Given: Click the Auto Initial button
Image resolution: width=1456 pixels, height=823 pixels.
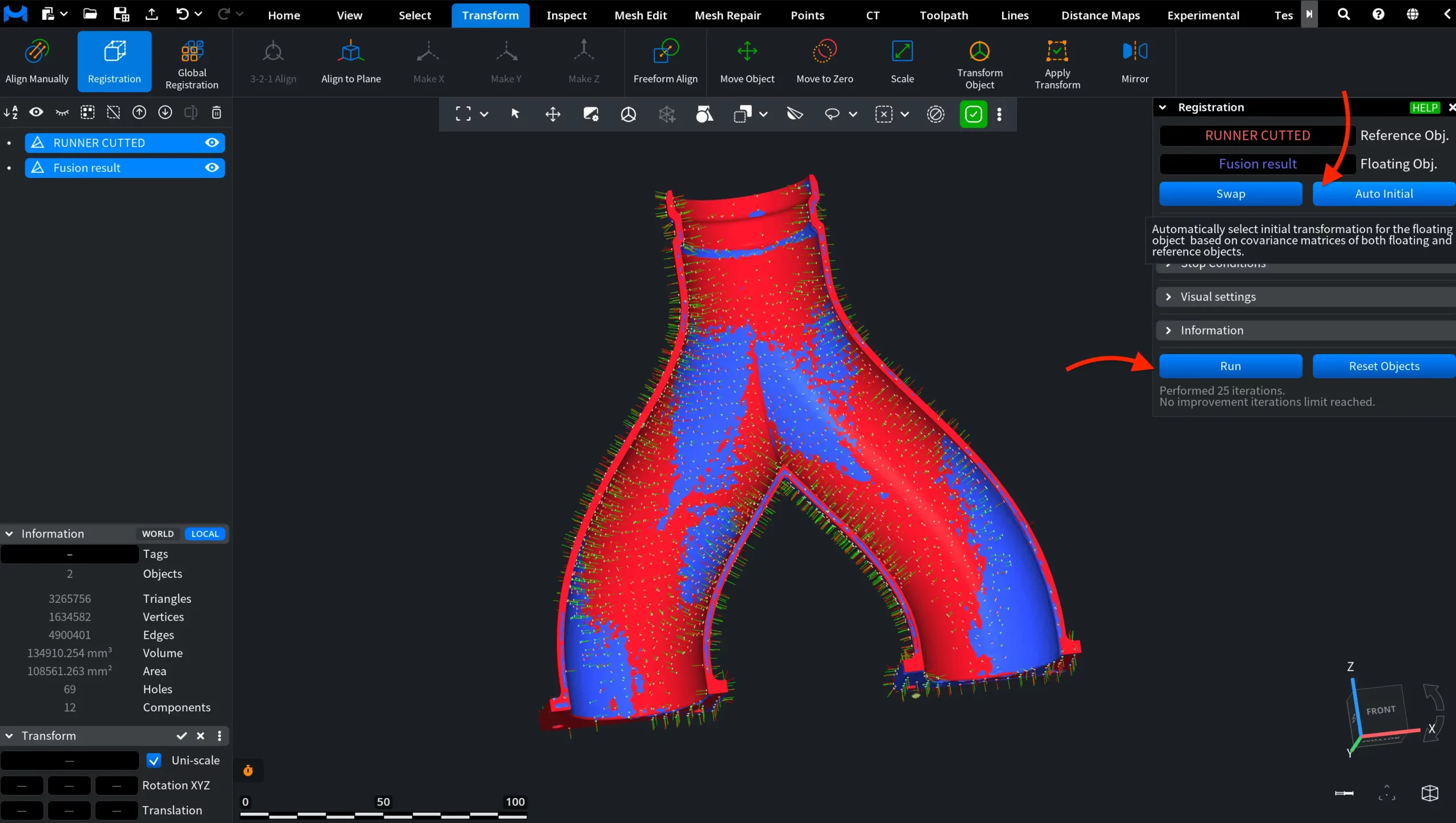Looking at the screenshot, I should pyautogui.click(x=1384, y=194).
